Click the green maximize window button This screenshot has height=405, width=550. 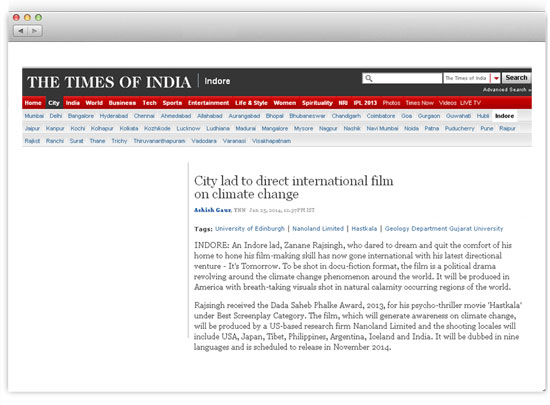[x=39, y=18]
